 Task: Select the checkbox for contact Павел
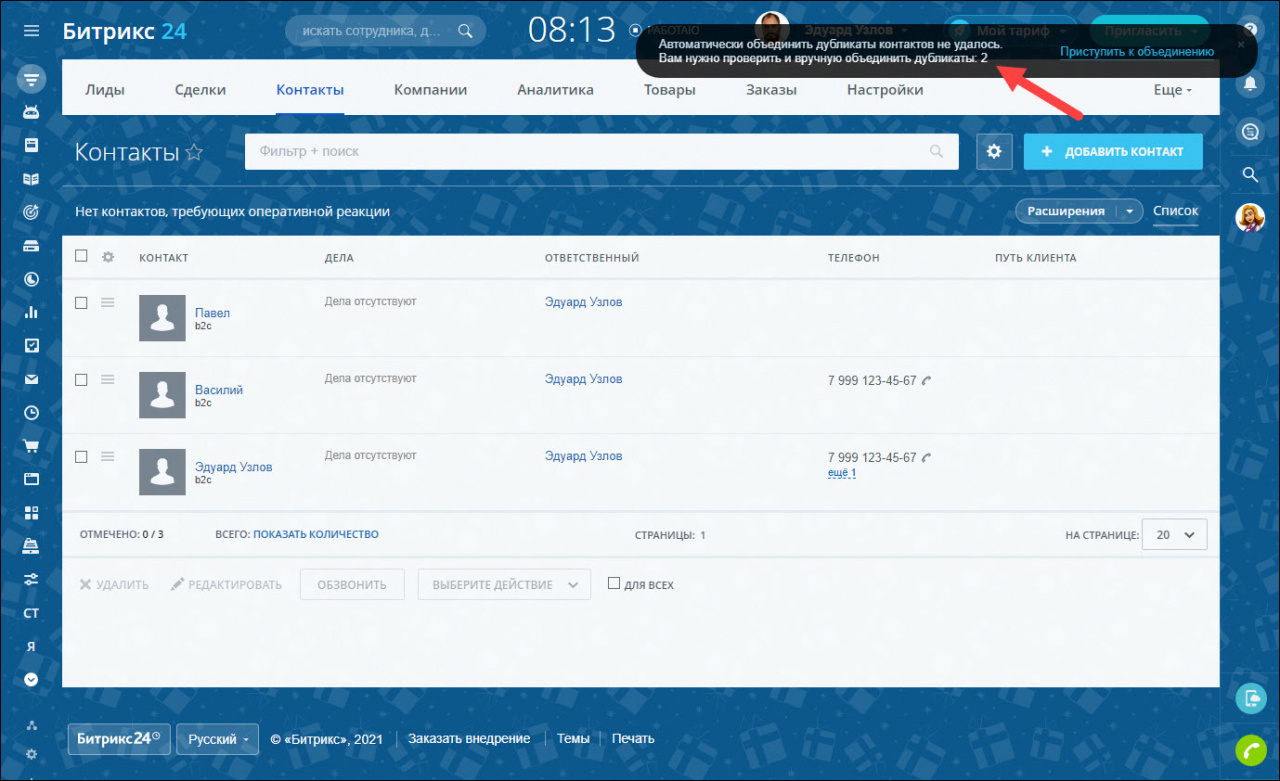[82, 303]
